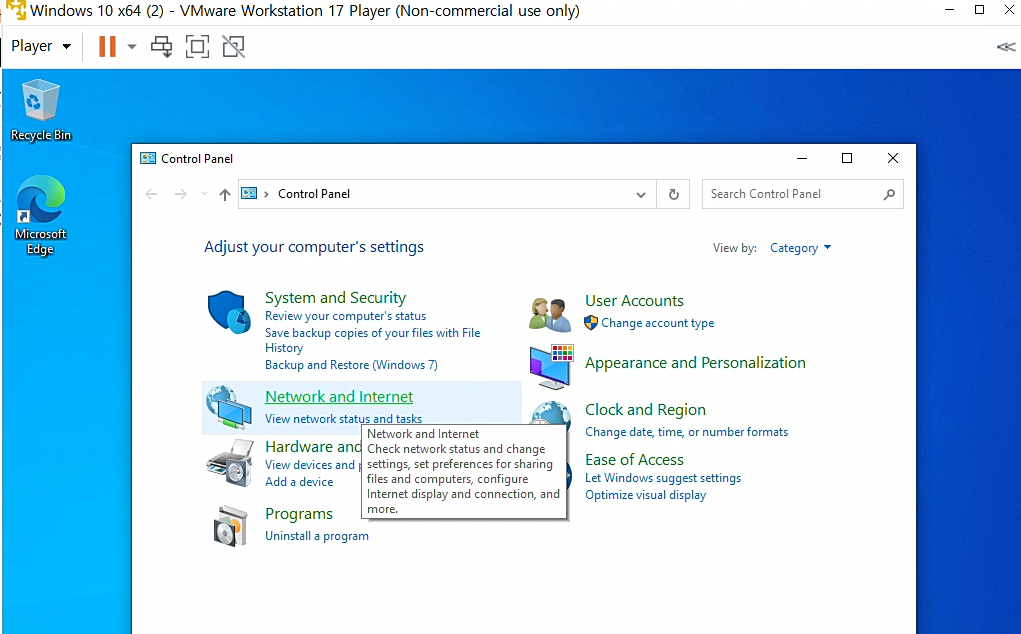Maximize the Control Panel window
This screenshot has height=634, width=1021.
(x=846, y=158)
